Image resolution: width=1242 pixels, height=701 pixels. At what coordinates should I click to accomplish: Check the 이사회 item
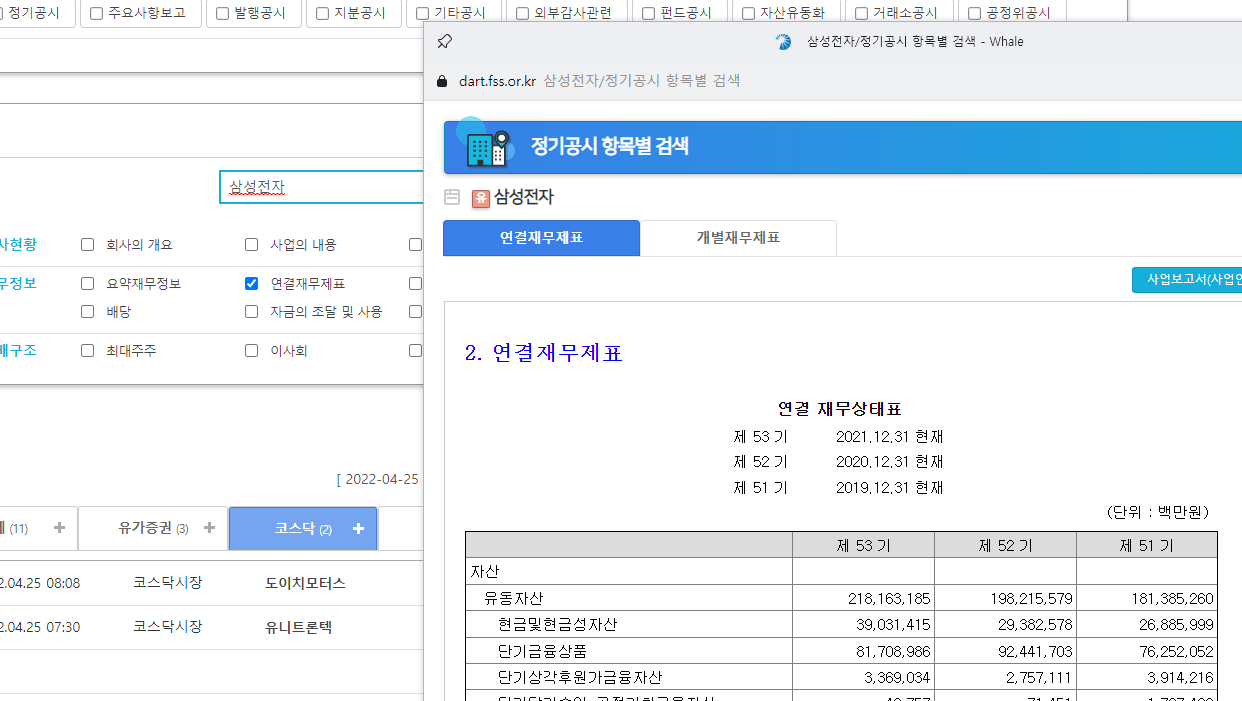[x=251, y=351]
